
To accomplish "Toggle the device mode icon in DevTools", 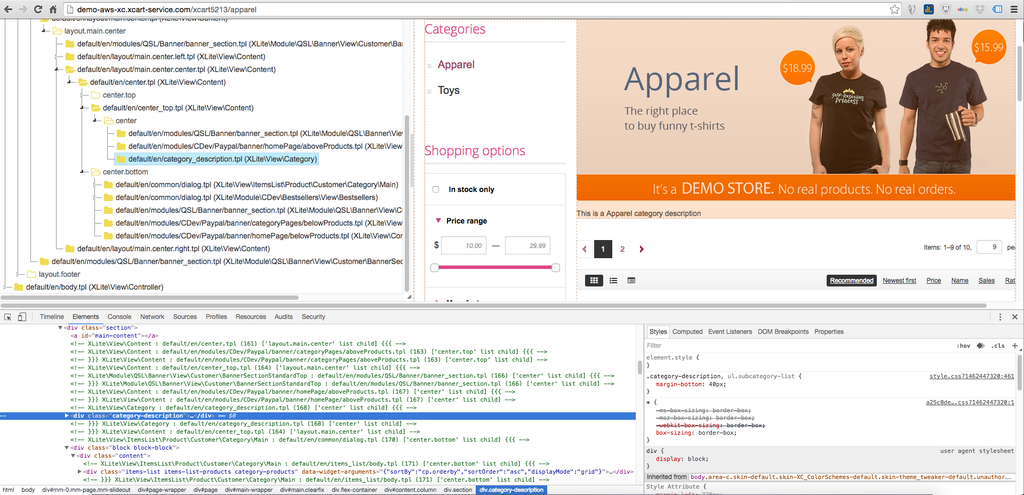I will (22, 317).
